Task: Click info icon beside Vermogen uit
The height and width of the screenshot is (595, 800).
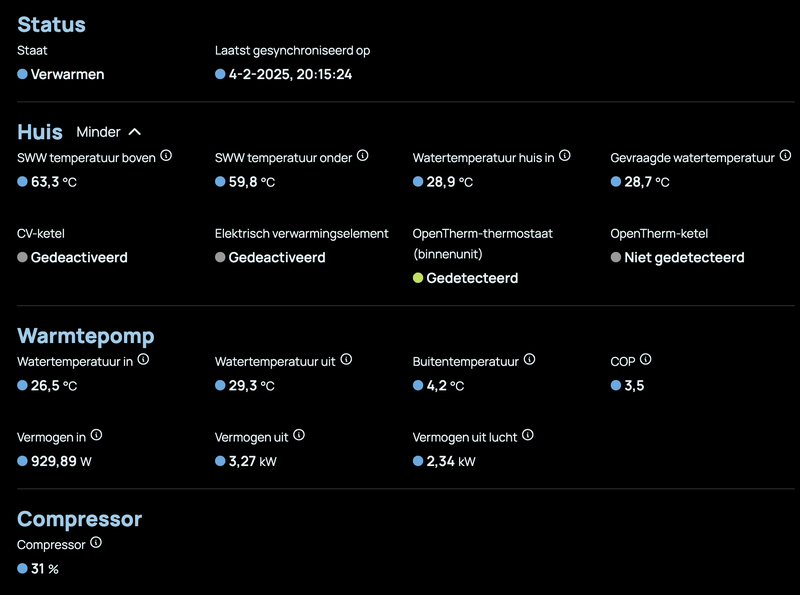Action: point(298,435)
